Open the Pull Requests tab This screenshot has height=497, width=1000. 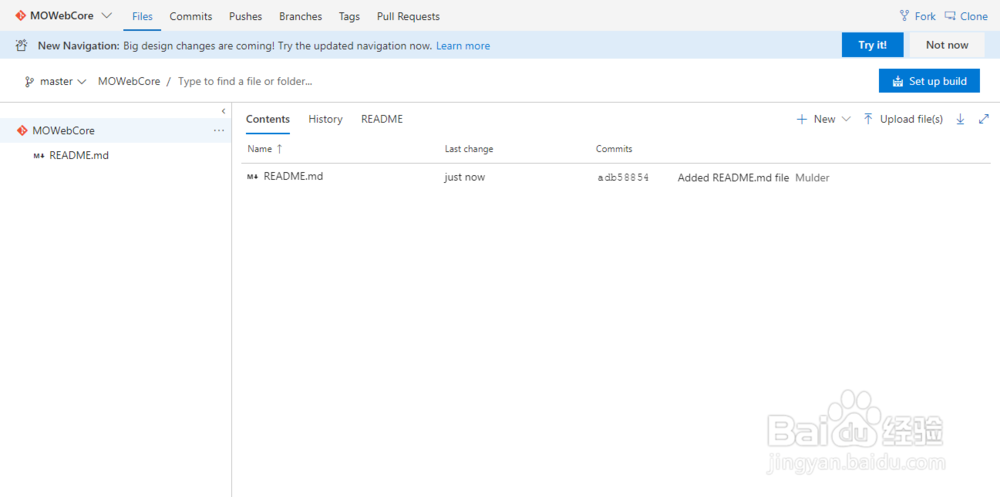408,17
